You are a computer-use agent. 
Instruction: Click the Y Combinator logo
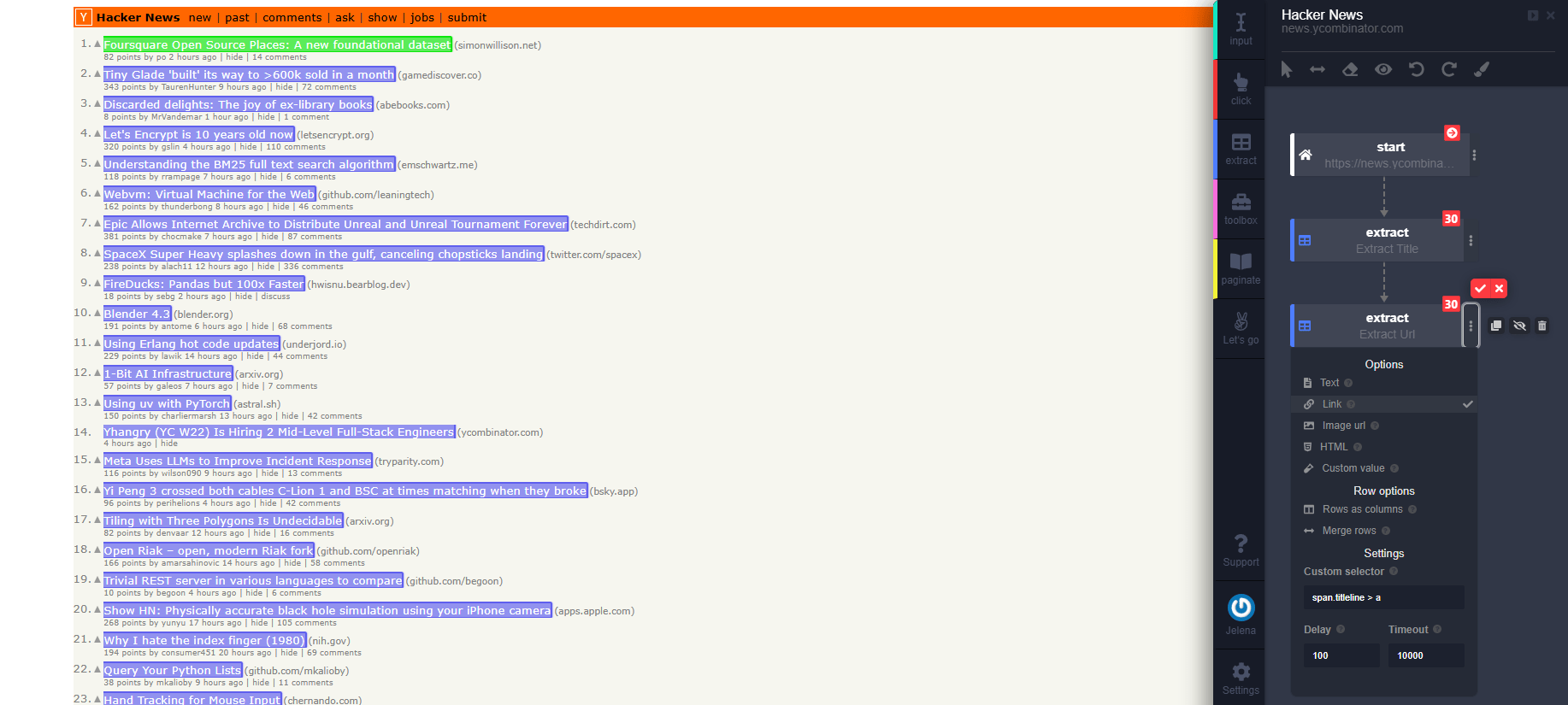click(x=84, y=17)
